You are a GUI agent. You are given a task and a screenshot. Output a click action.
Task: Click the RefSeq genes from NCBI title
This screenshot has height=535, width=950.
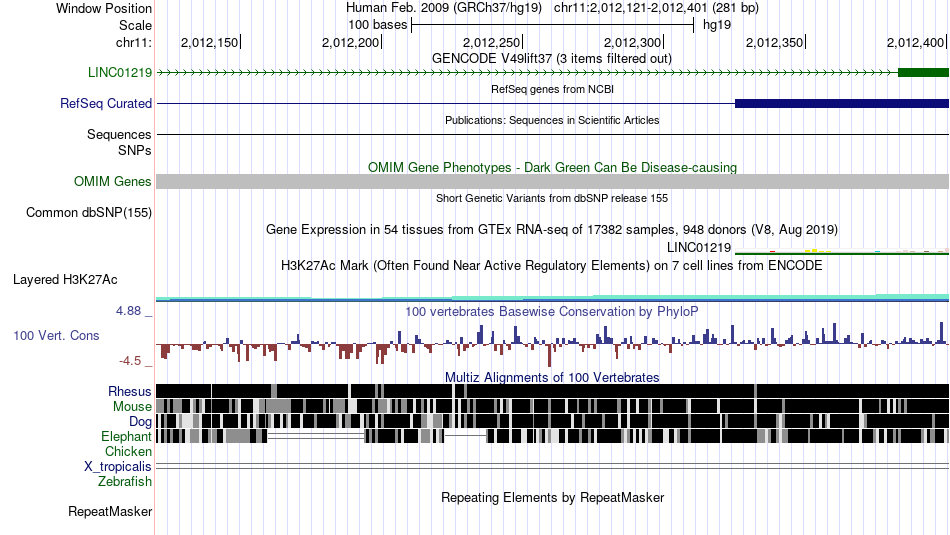[552, 89]
